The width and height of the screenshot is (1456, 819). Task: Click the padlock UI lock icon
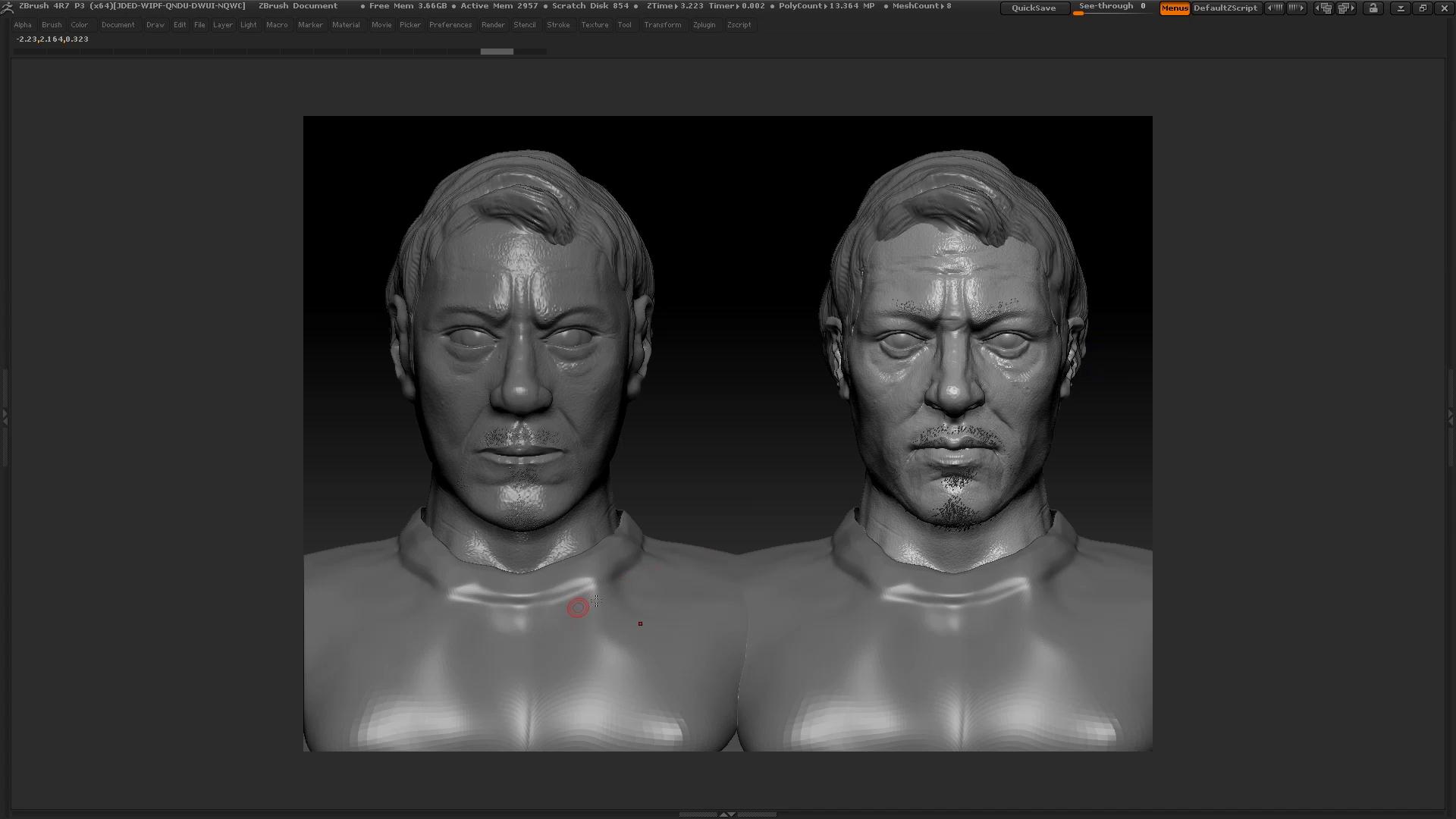(x=1373, y=8)
